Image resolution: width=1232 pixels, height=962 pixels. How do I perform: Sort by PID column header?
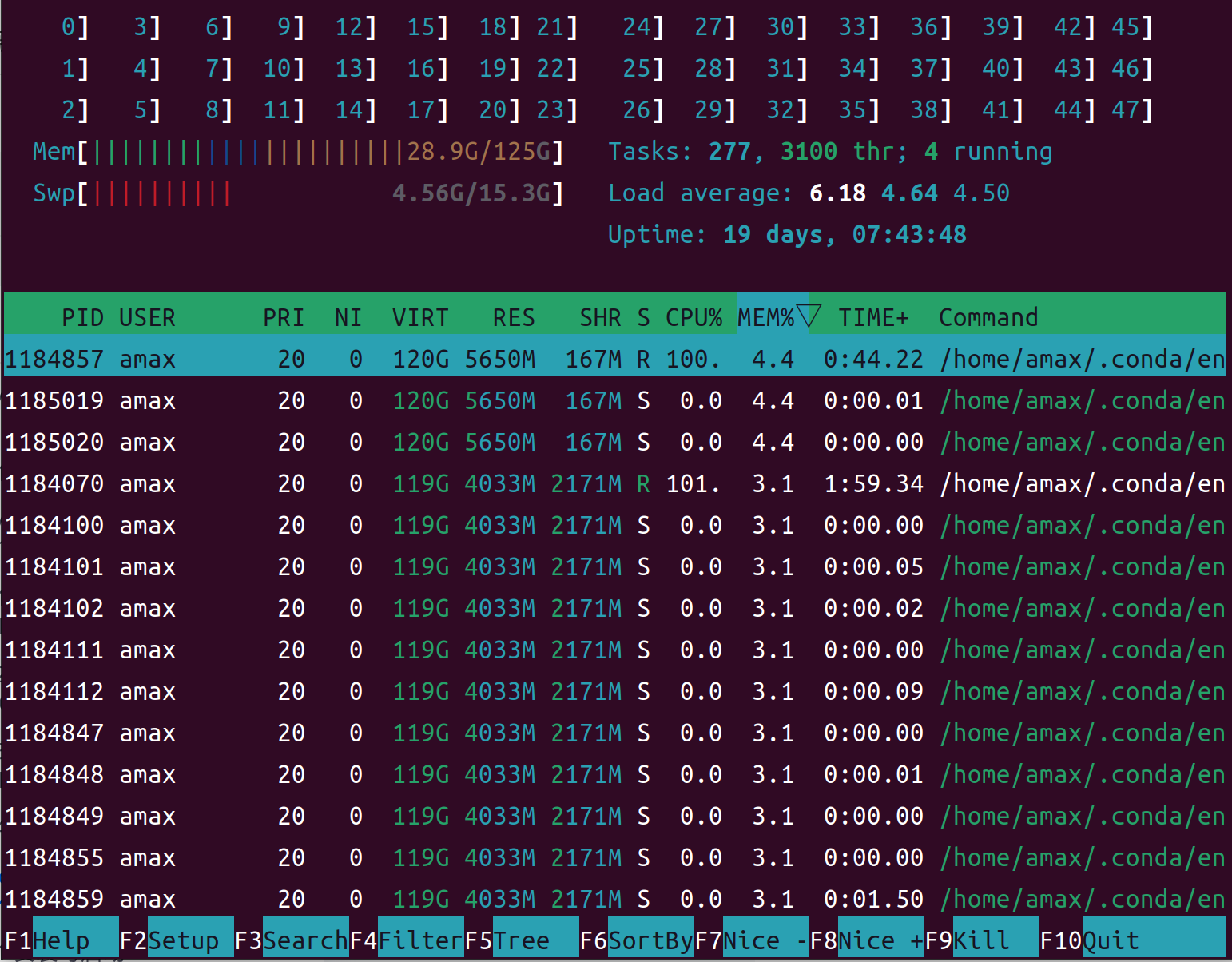click(x=82, y=317)
